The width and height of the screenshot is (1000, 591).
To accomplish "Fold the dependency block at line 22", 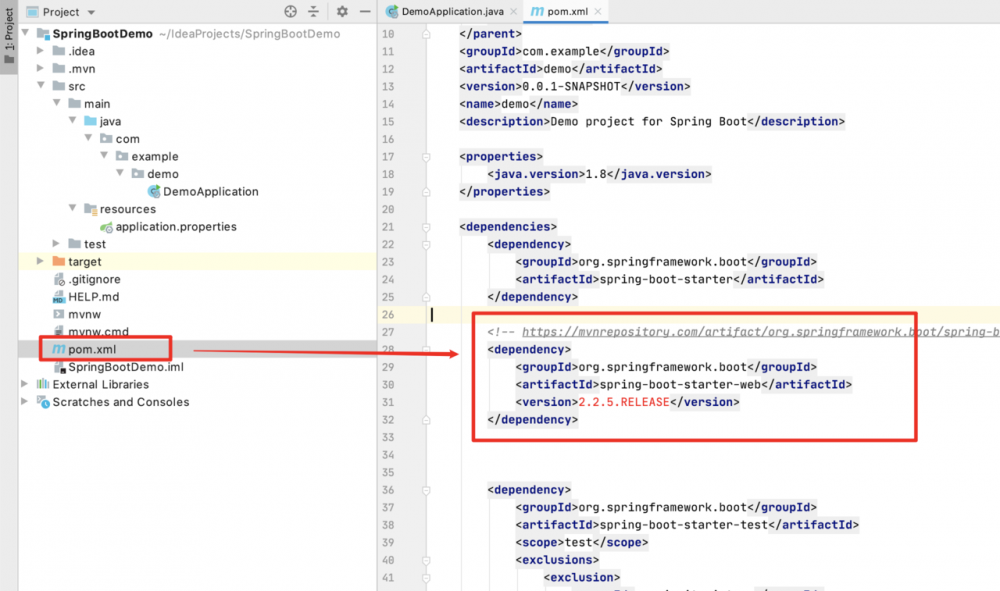I will point(426,244).
